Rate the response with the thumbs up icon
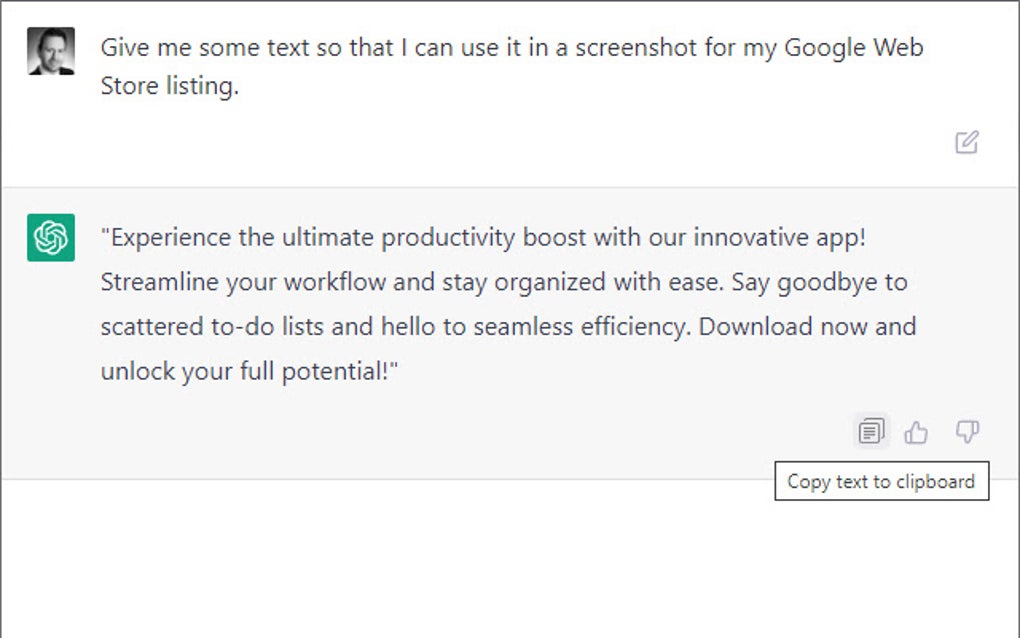The height and width of the screenshot is (638, 1020). click(916, 432)
